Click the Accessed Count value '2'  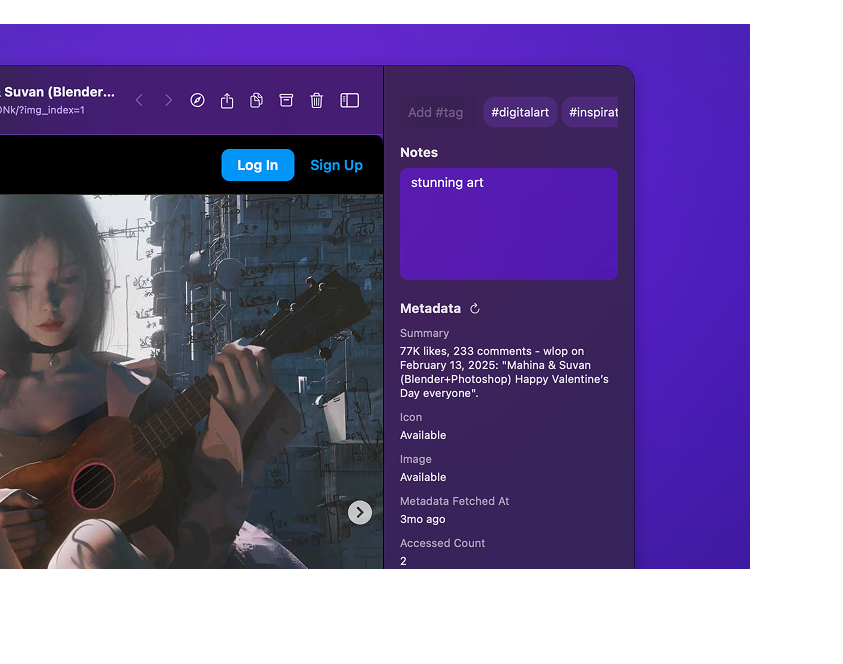[403, 561]
